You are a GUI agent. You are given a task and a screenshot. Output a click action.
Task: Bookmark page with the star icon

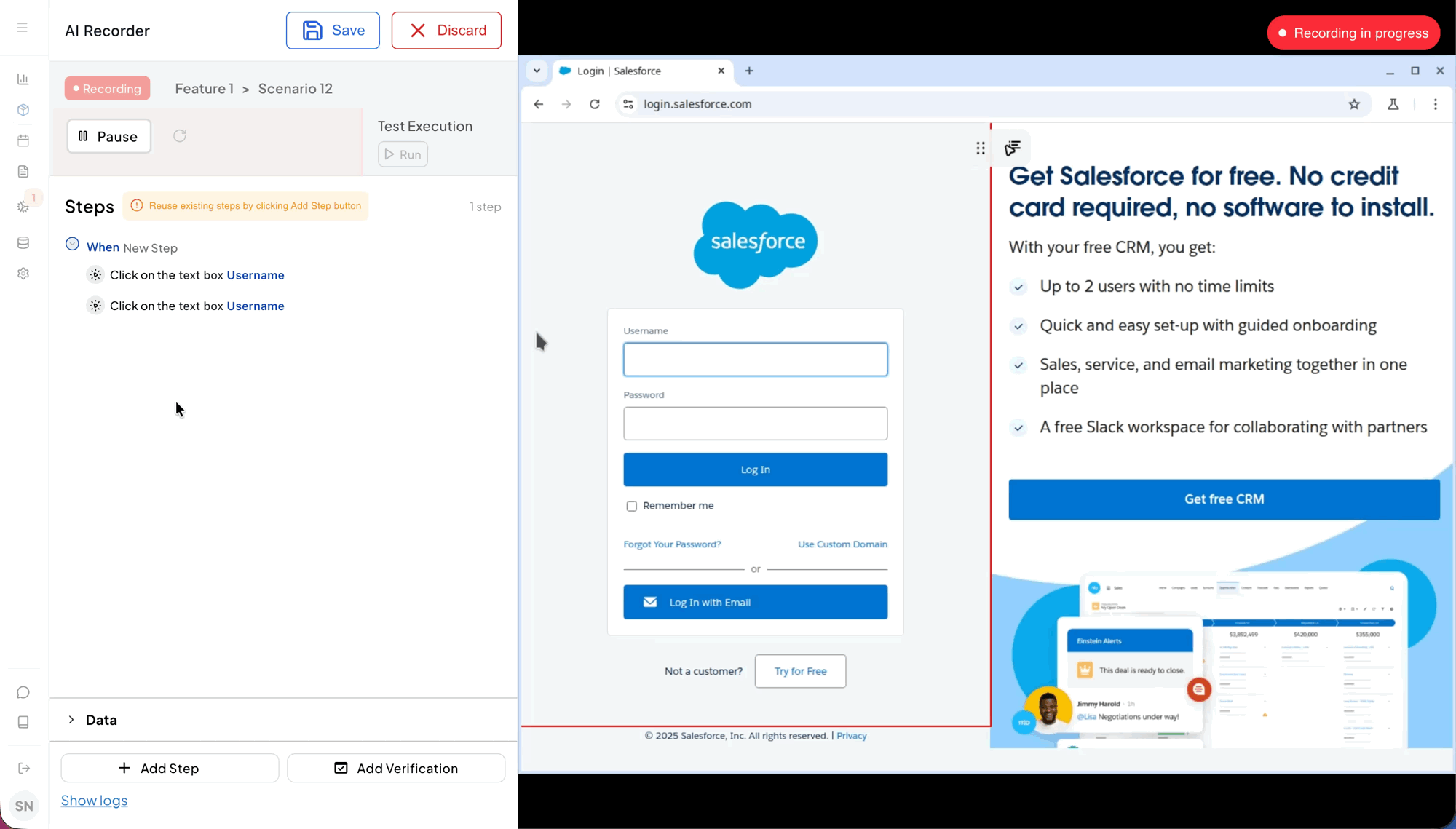pyautogui.click(x=1354, y=104)
